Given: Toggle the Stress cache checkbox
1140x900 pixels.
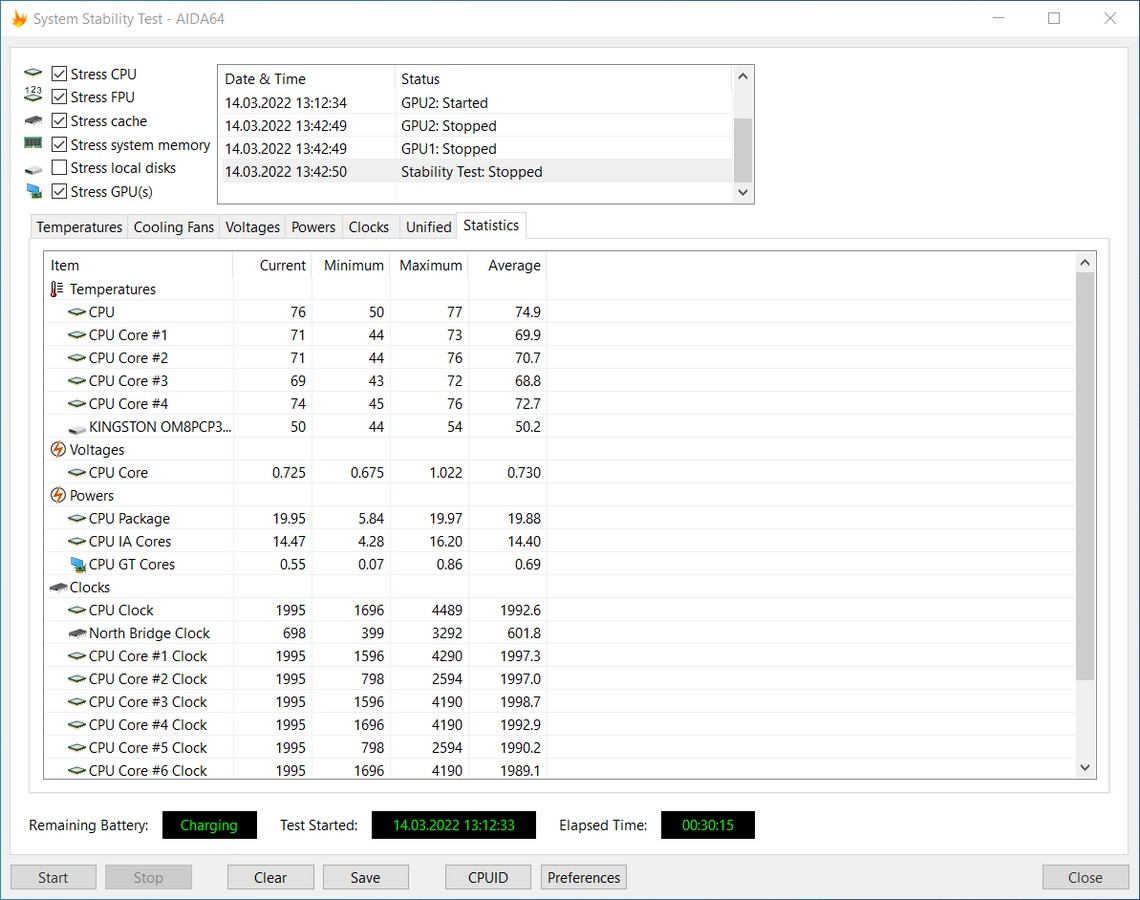Looking at the screenshot, I should 60,121.
